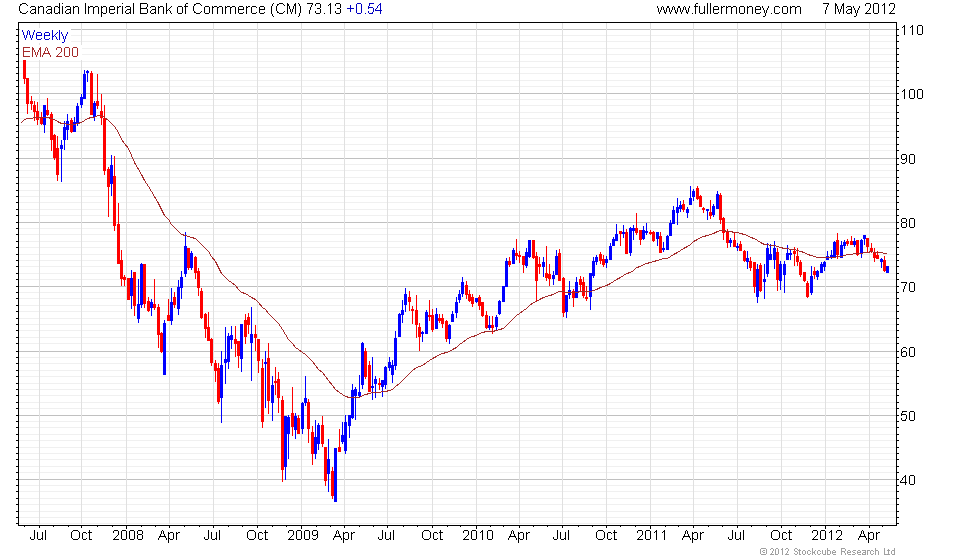Screen dimensions: 980x560
Task: Click the price change value '+0.54'
Action: pyautogui.click(x=364, y=9)
